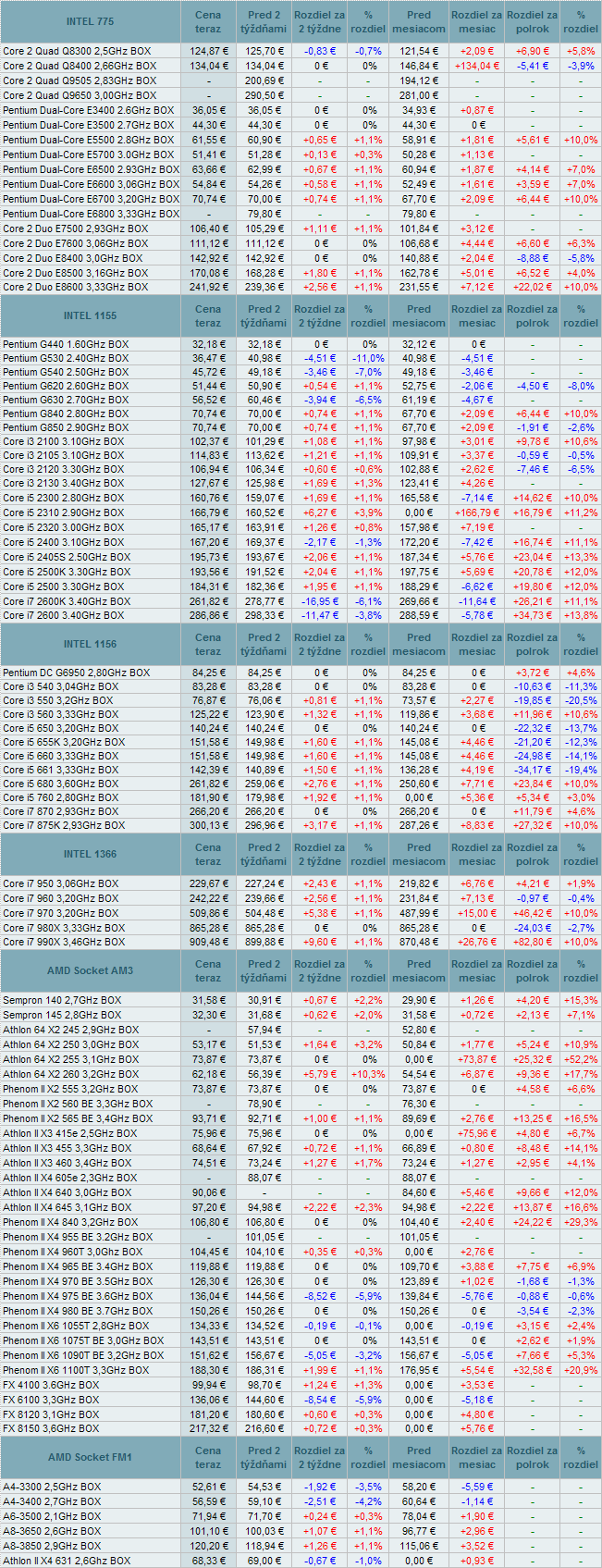The height and width of the screenshot is (1568, 602).
Task: Select row "FX 4100 3.6GHz BOX"
Action: pos(301,1385)
